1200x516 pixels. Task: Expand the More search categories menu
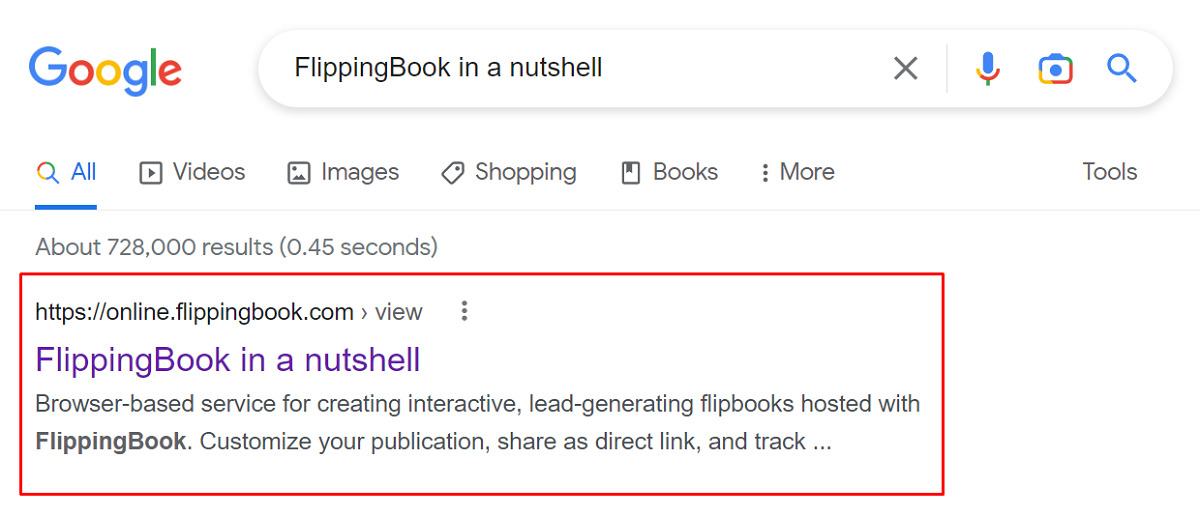coord(796,172)
